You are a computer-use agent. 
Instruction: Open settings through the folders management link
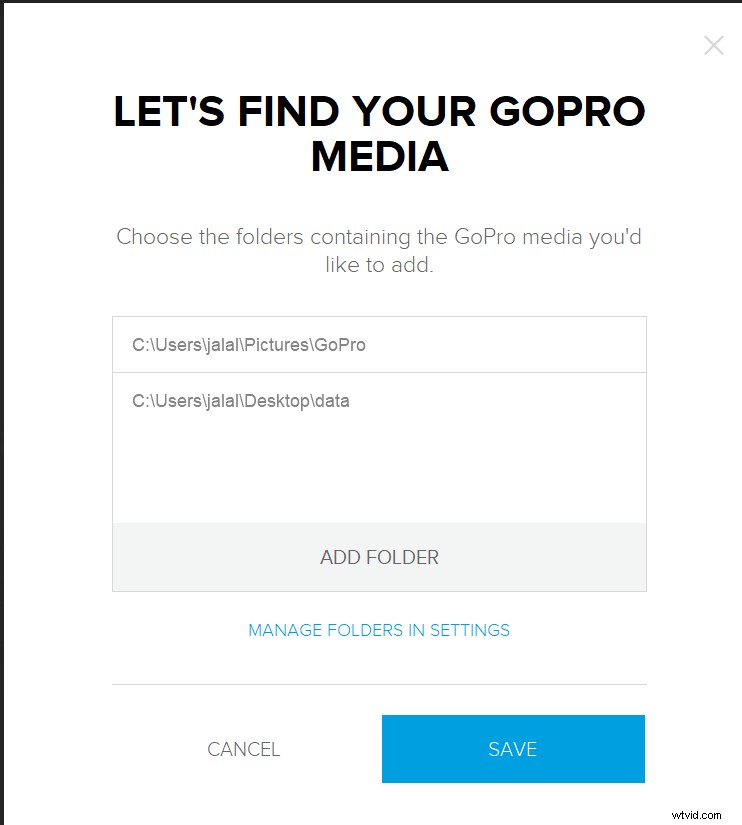tap(379, 630)
